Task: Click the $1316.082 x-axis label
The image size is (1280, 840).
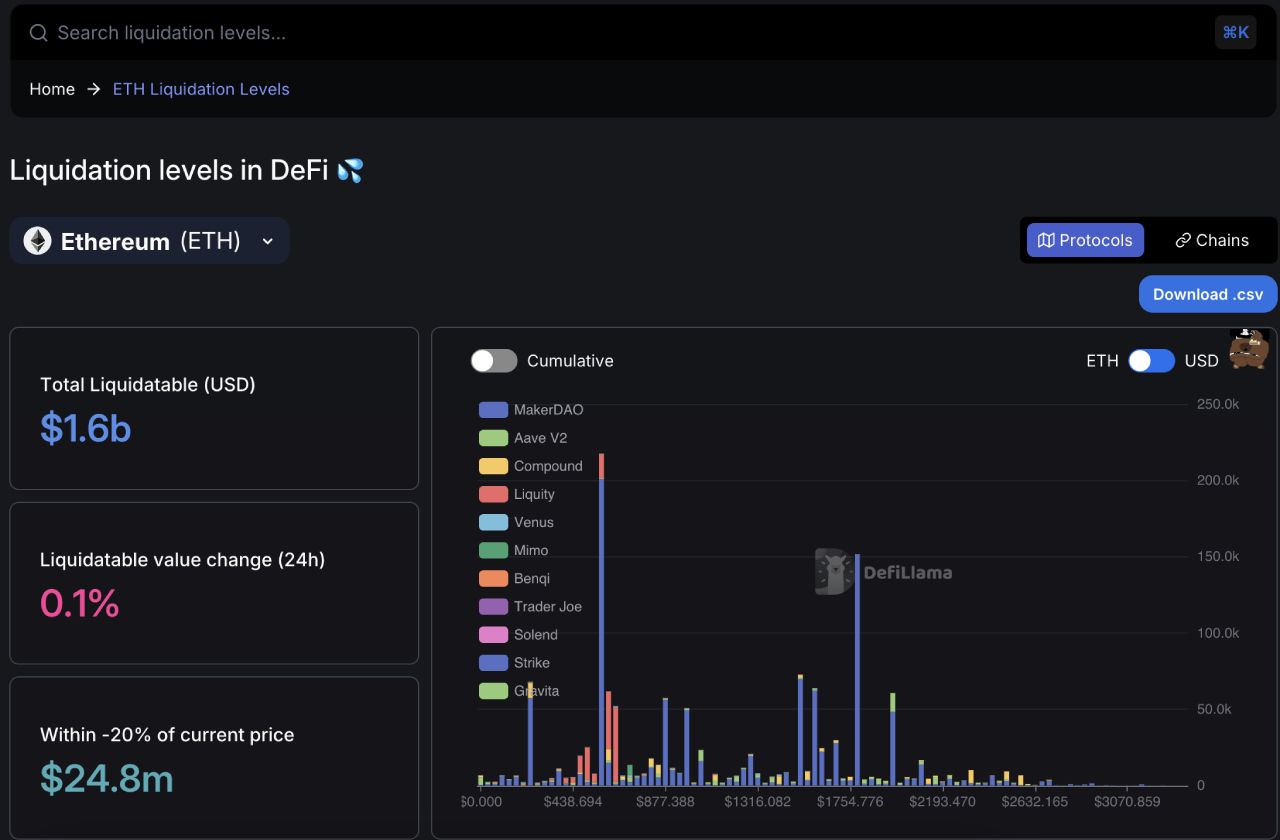Action: point(757,802)
